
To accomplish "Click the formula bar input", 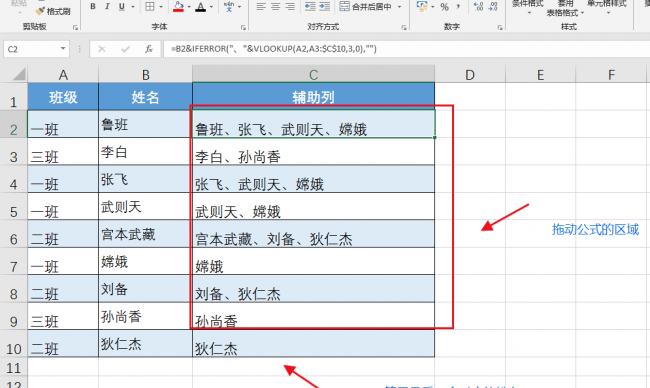I will 406,49.
